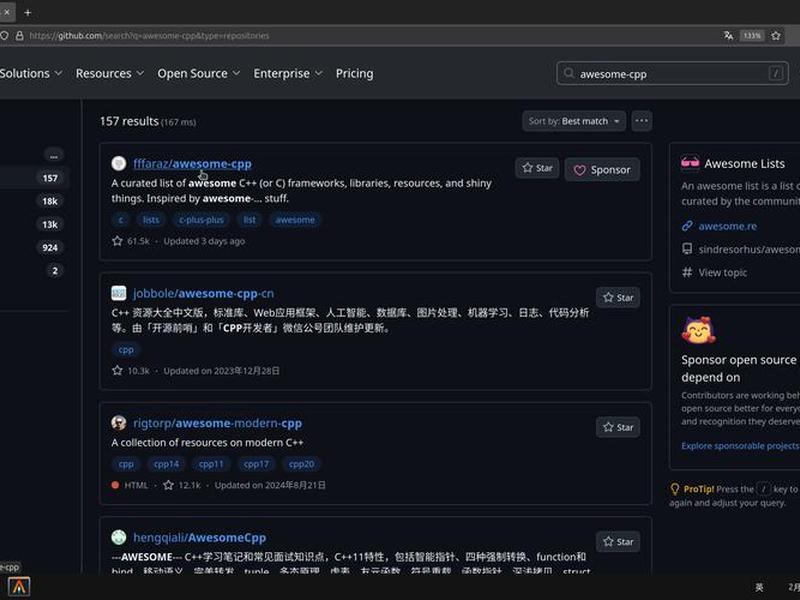Select the 'cpp' tag under jobbole result
The width and height of the screenshot is (800, 600).
click(126, 349)
